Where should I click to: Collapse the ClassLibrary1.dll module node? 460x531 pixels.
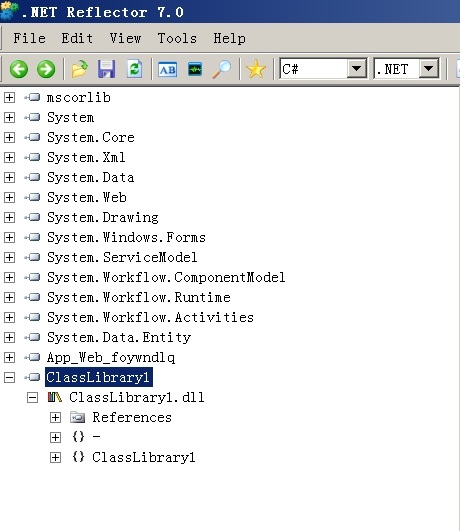click(32, 397)
